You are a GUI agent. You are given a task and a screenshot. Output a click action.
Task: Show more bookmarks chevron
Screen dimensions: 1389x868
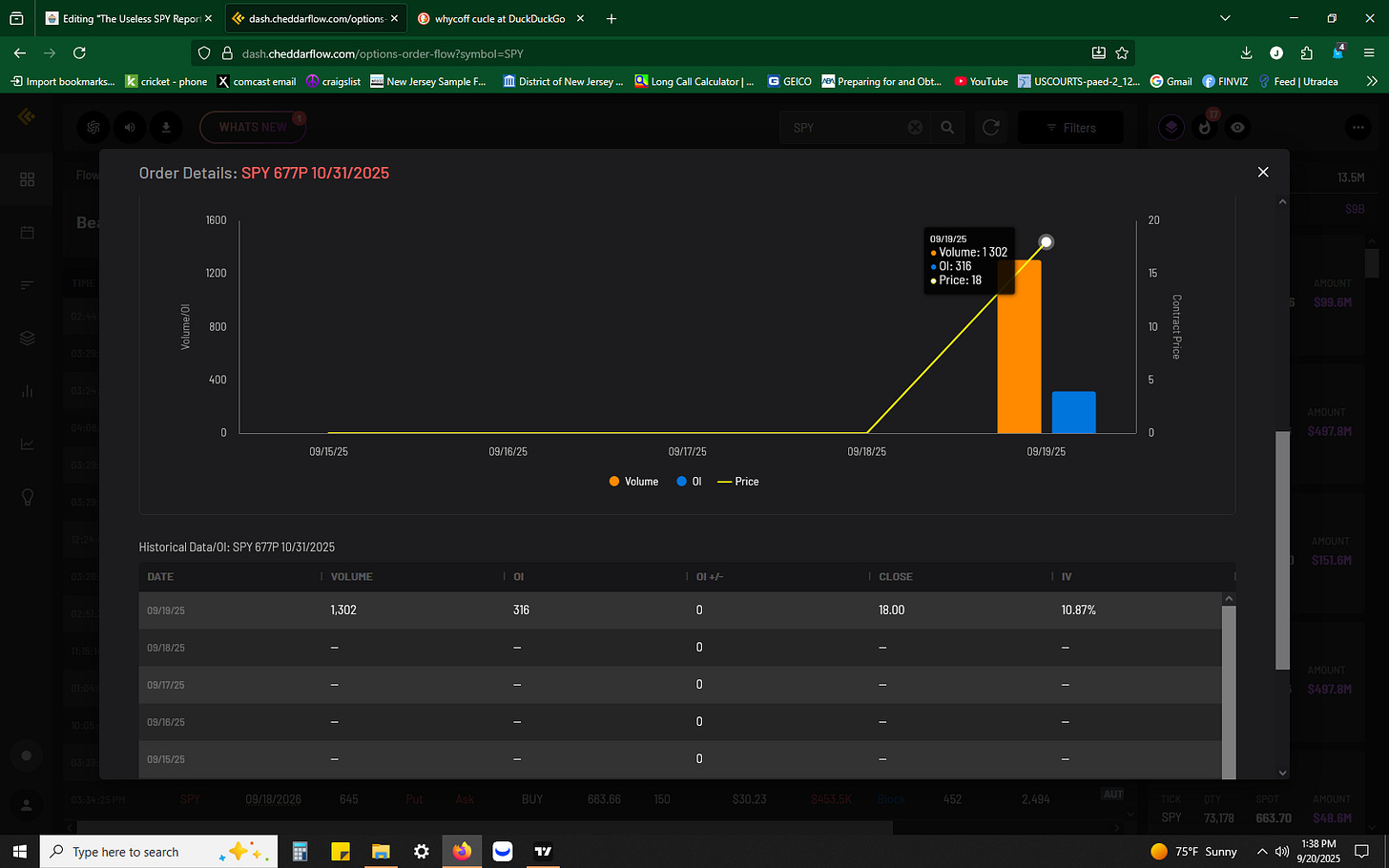click(1372, 81)
